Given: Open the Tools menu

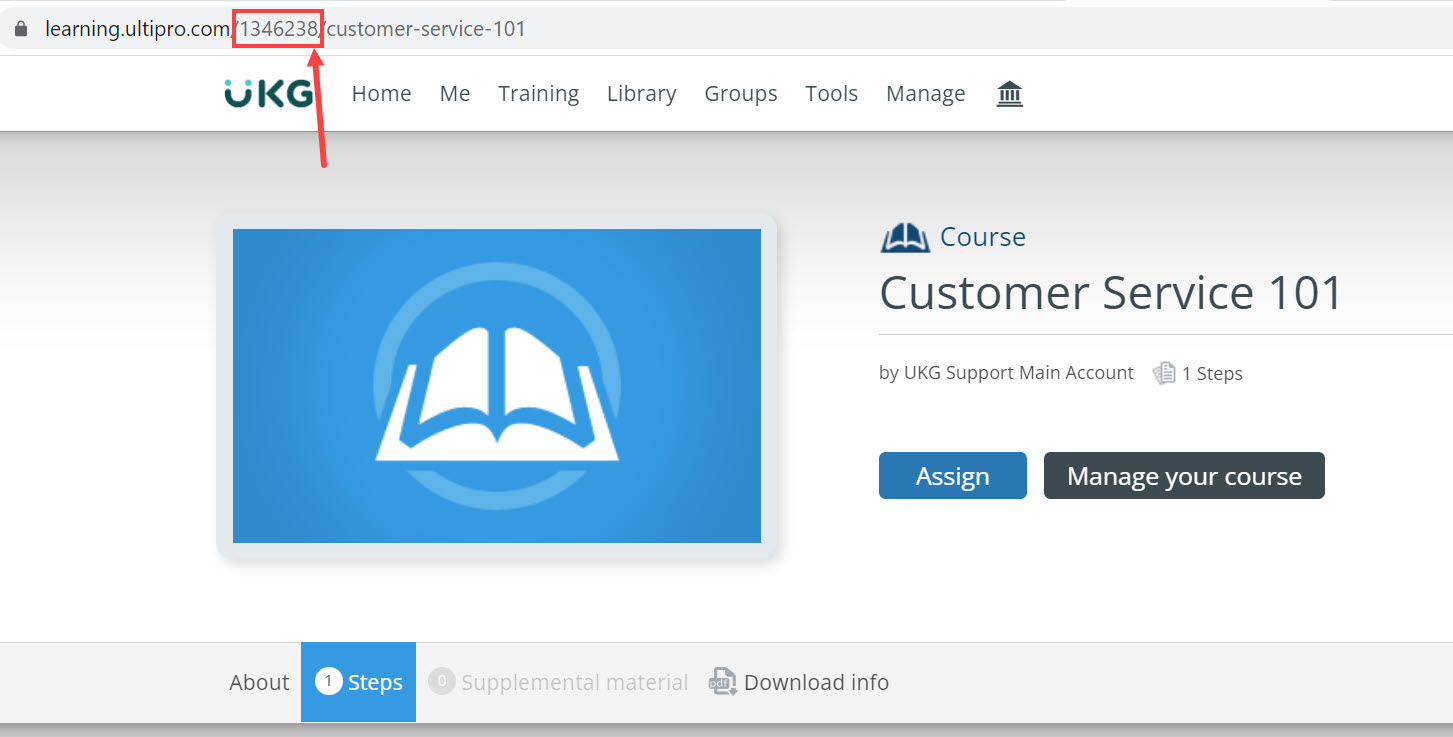Looking at the screenshot, I should (x=831, y=94).
